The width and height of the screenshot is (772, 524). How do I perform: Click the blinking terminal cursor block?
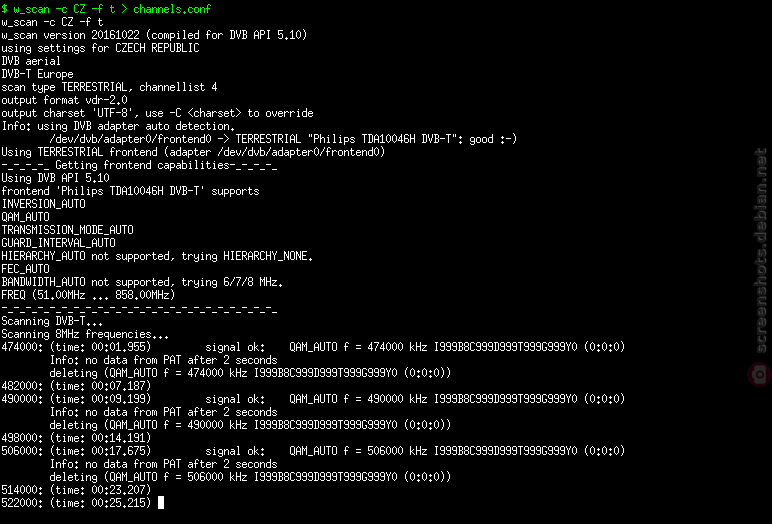coord(161,503)
